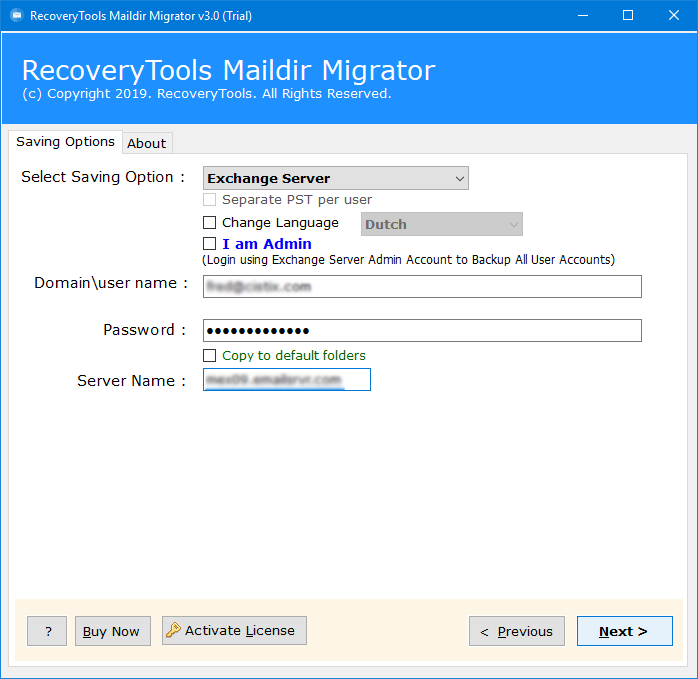Go back with the Previous button
This screenshot has height=679, width=698.
(x=517, y=631)
